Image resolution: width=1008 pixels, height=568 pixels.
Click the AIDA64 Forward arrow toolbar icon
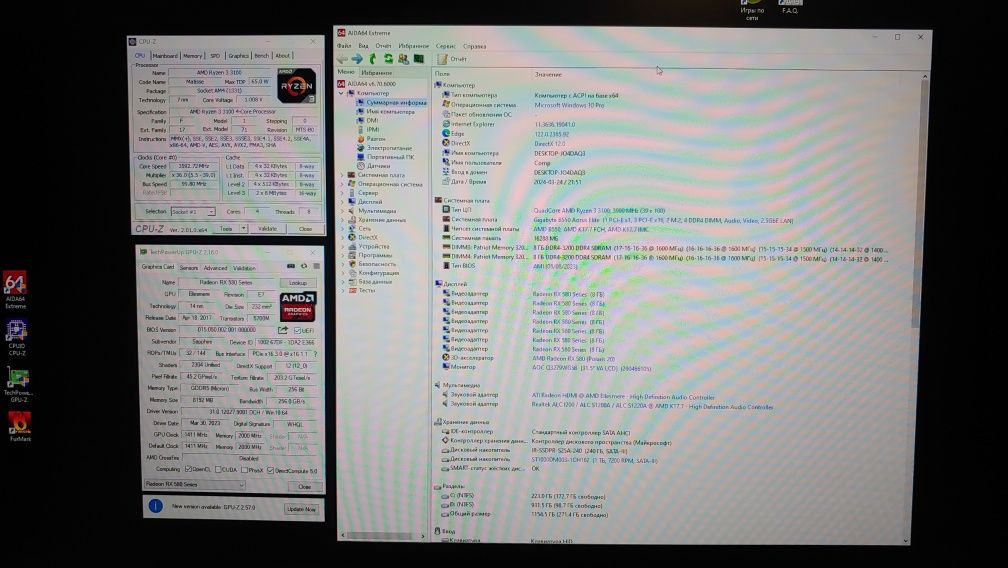[357, 59]
